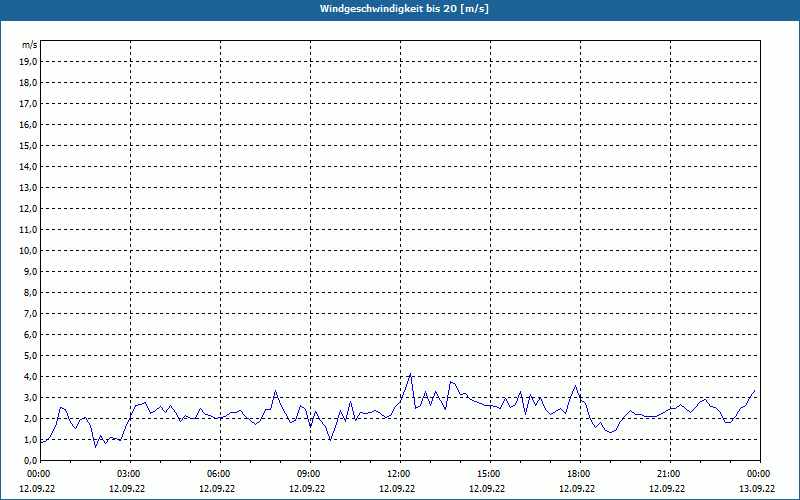Click the m/s unit label on y-axis
The image size is (800, 500).
coord(30,45)
